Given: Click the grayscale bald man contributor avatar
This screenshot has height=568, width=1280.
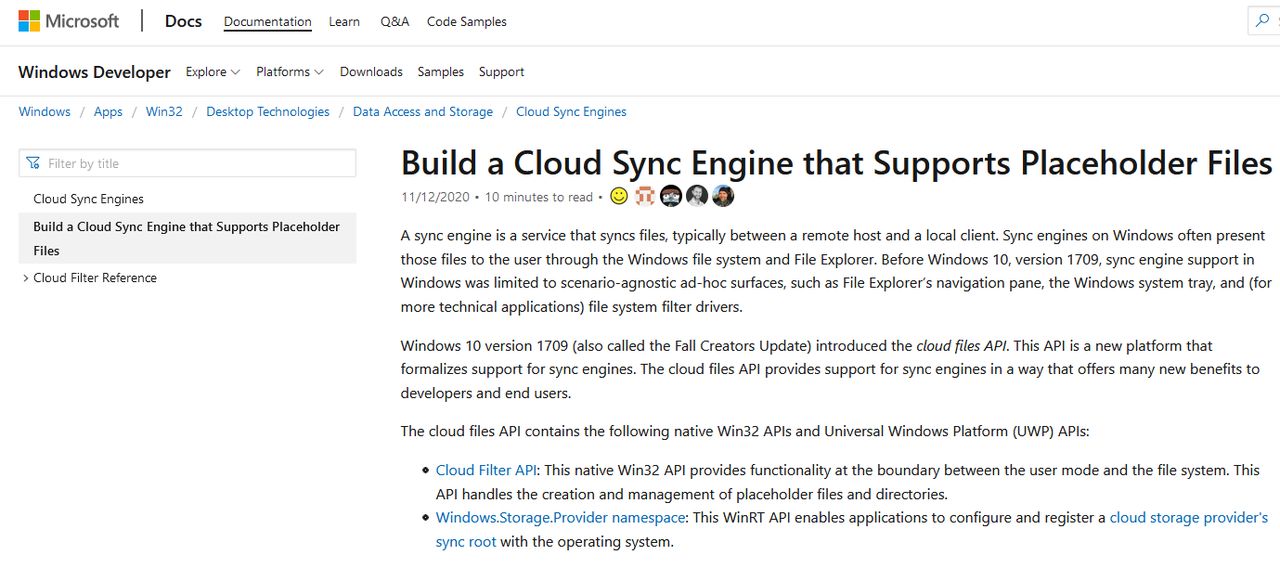Looking at the screenshot, I should [x=697, y=196].
